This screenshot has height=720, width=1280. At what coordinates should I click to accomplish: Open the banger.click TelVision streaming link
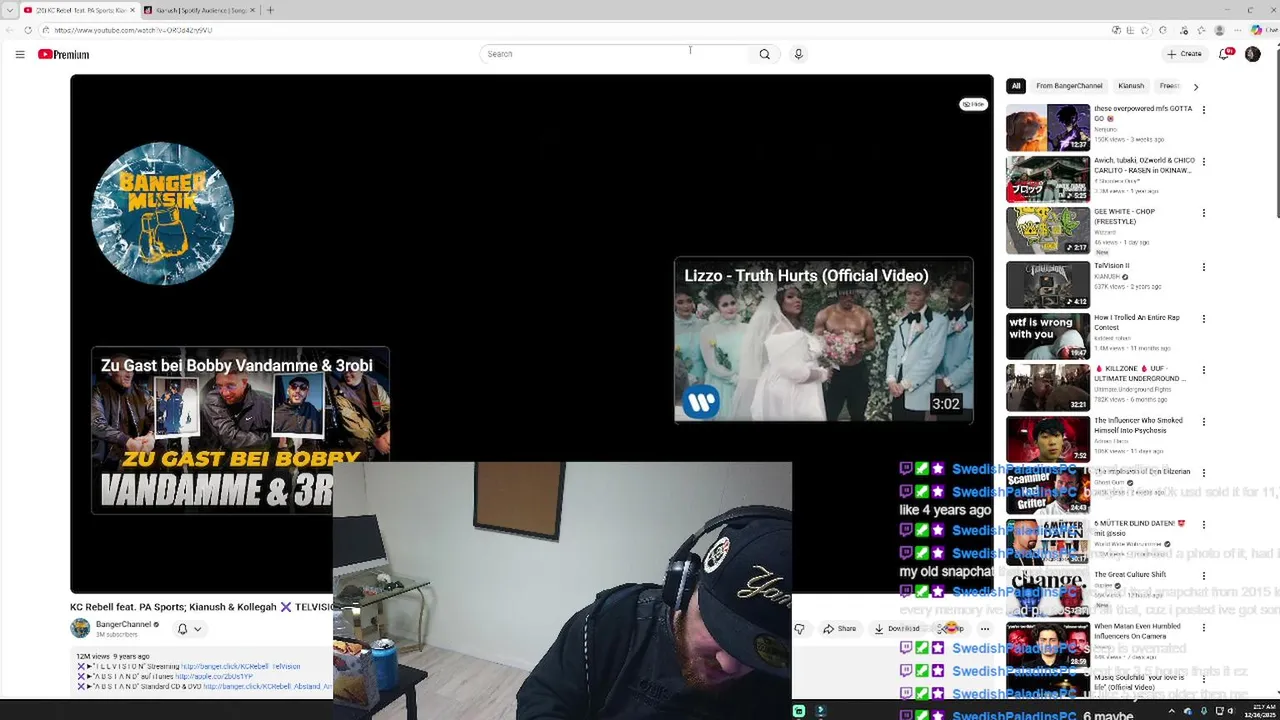coord(240,666)
